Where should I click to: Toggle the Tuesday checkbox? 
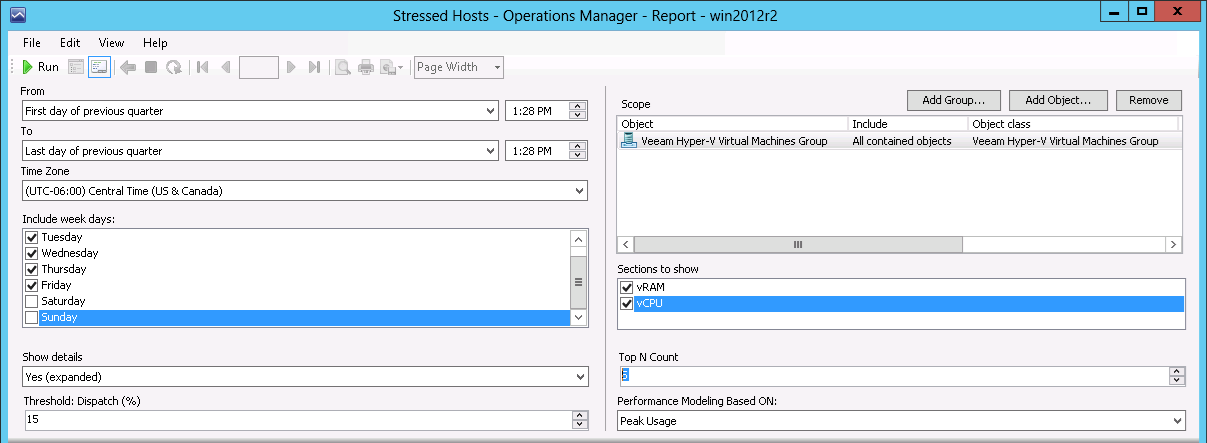click(31, 237)
